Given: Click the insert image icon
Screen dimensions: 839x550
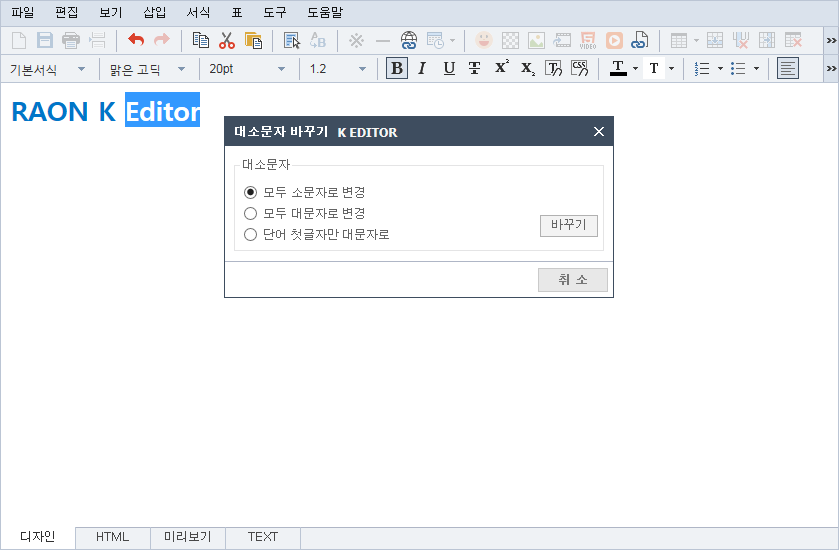Looking at the screenshot, I should [x=536, y=41].
